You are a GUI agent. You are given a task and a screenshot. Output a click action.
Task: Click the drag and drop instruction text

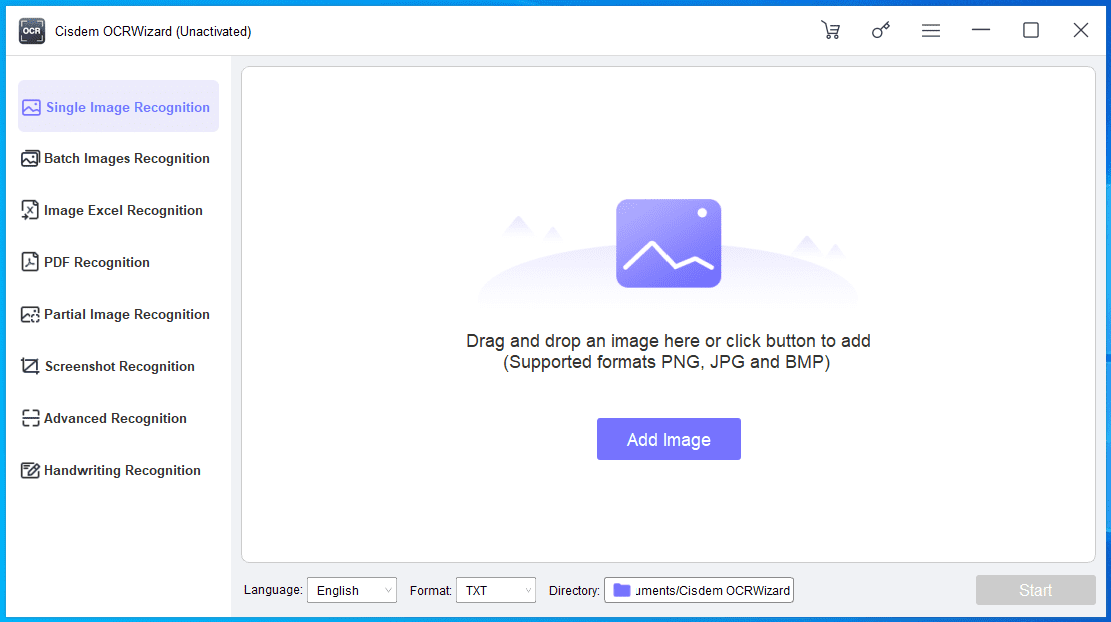pyautogui.click(x=668, y=341)
